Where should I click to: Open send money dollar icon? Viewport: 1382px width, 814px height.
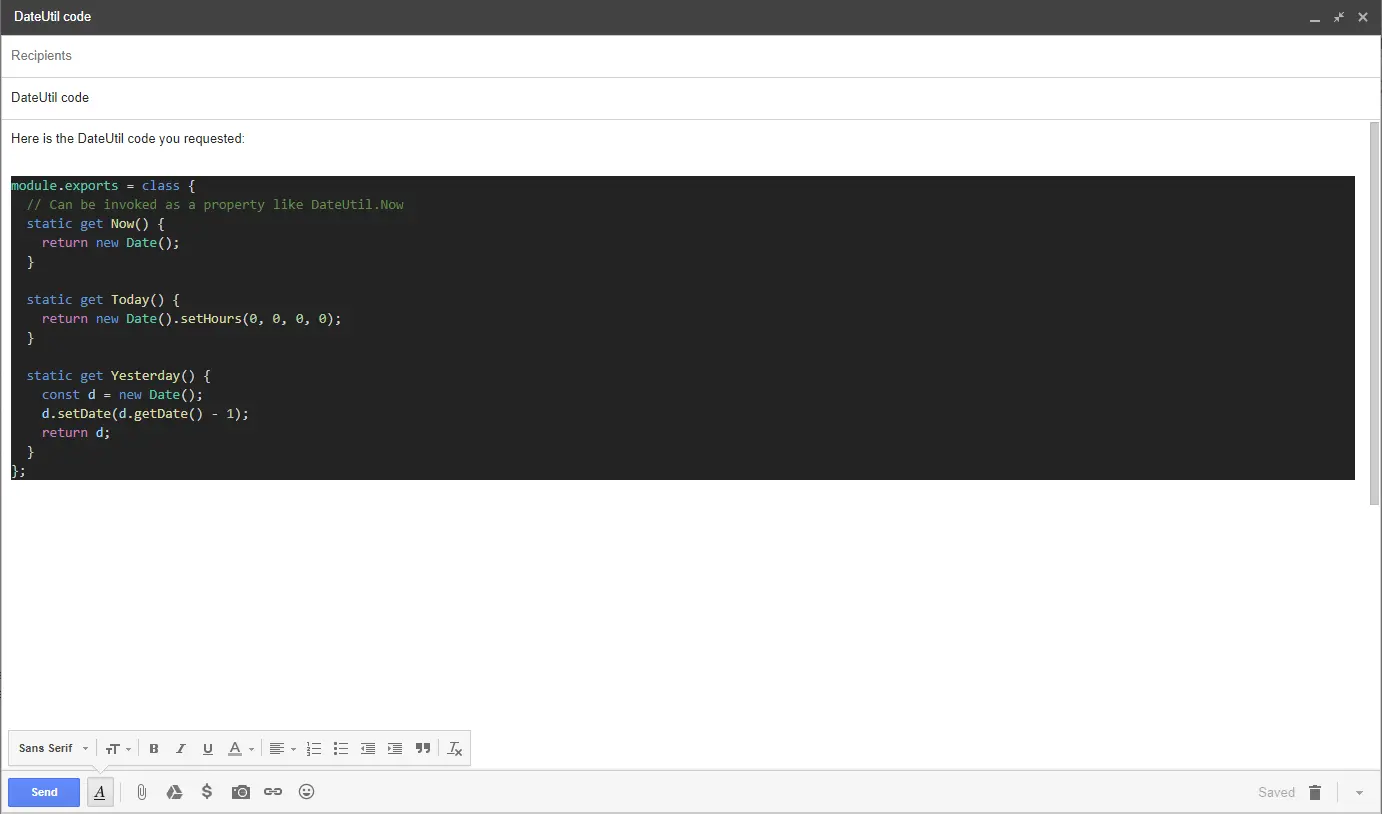[x=207, y=792]
